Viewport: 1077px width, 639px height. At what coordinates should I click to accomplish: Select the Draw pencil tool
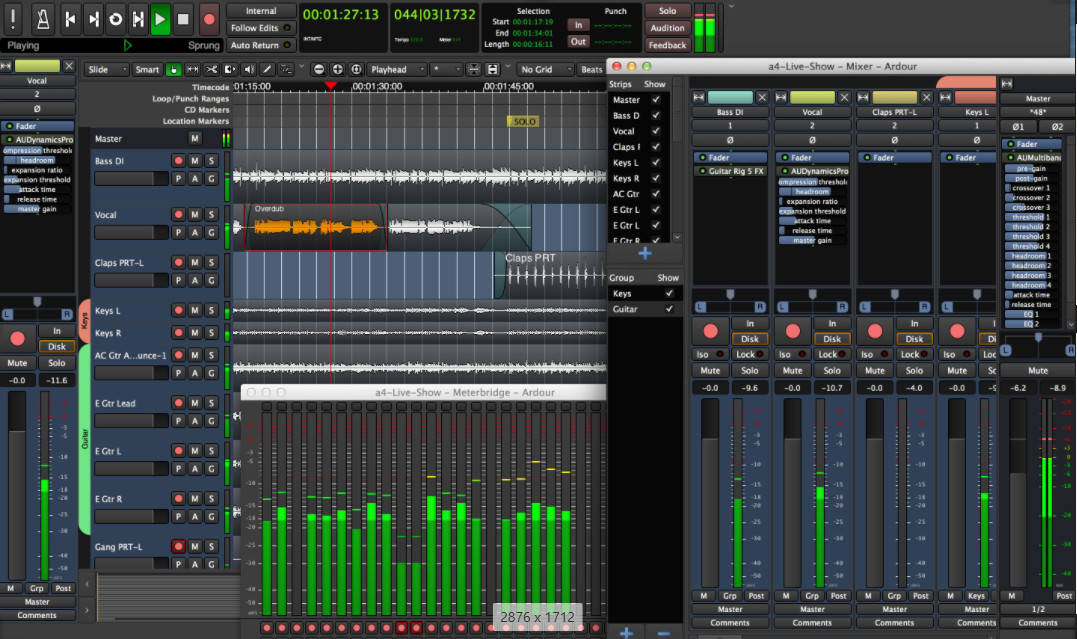(267, 69)
